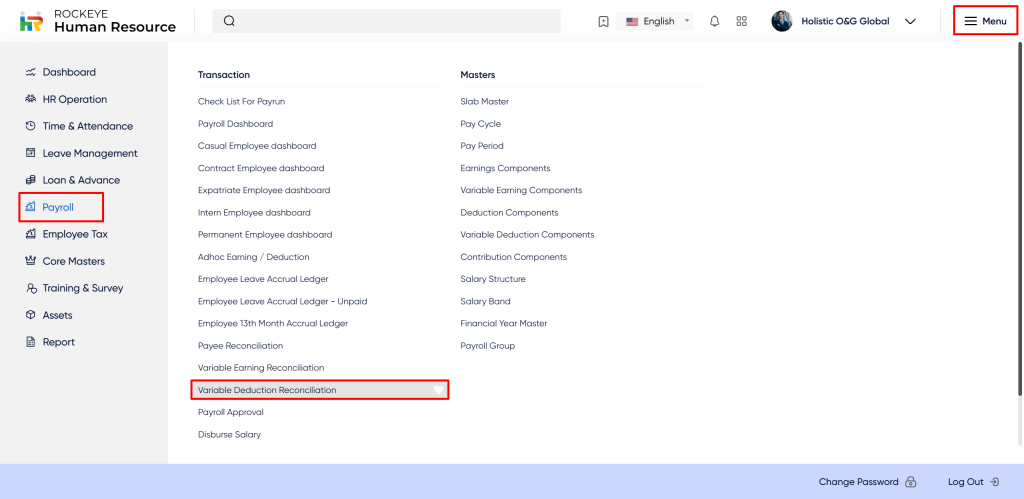This screenshot has height=499, width=1024.
Task: Click the Rockeye HR logo
Action: point(32,21)
